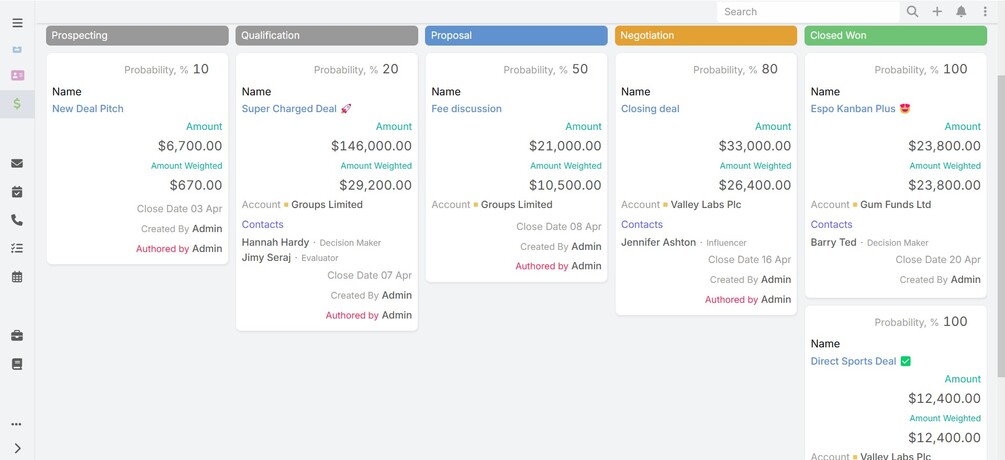Open Emails envelope icon in sidebar
Screen dimensions: 1005x460
click(x=17, y=163)
